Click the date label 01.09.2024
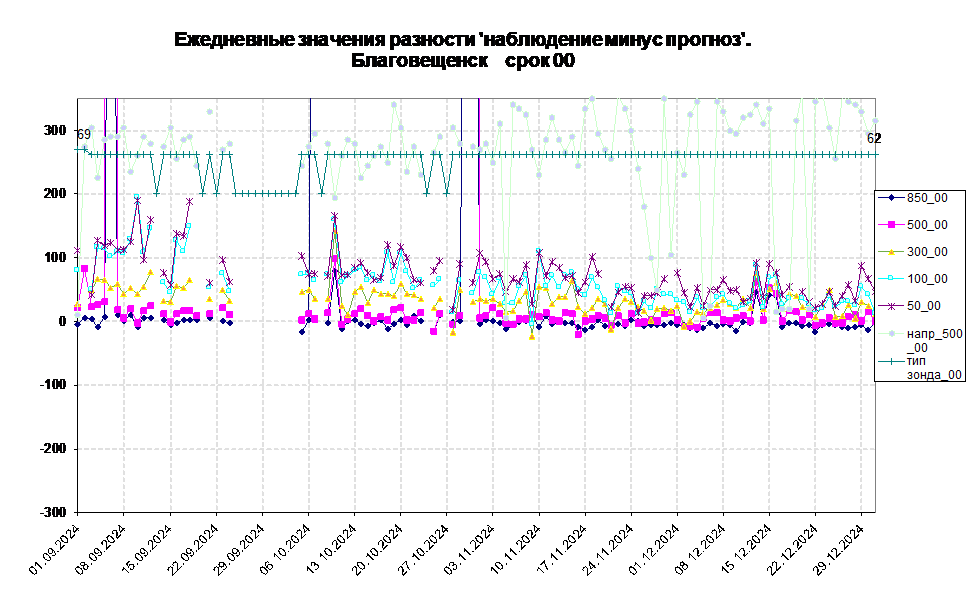 pyautogui.click(x=55, y=549)
